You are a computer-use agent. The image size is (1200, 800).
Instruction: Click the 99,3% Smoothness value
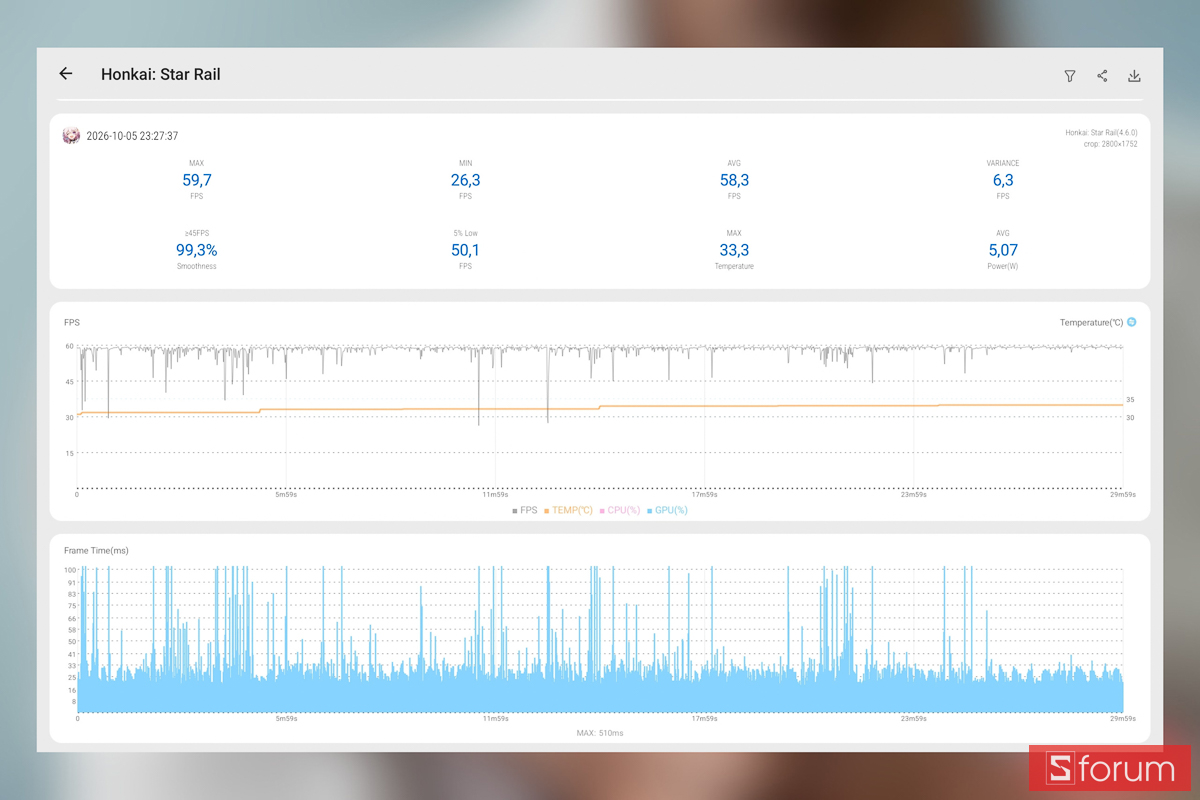197,250
